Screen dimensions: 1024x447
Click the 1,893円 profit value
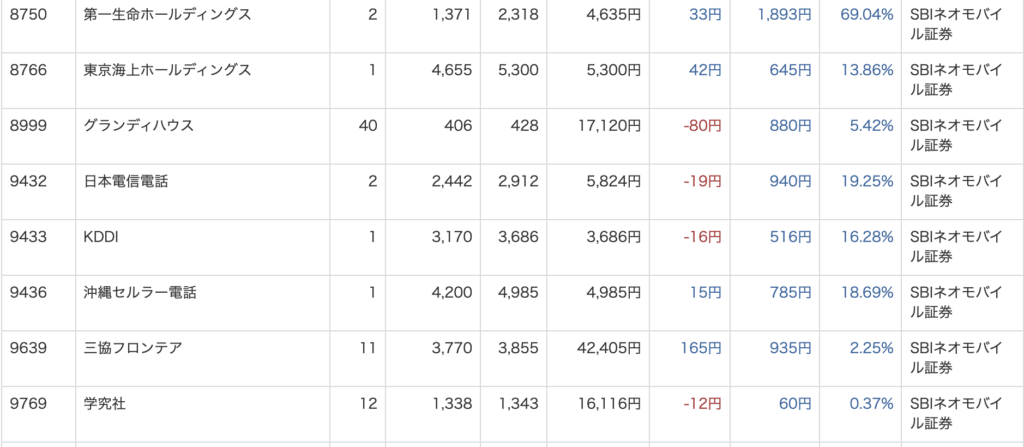click(x=784, y=14)
